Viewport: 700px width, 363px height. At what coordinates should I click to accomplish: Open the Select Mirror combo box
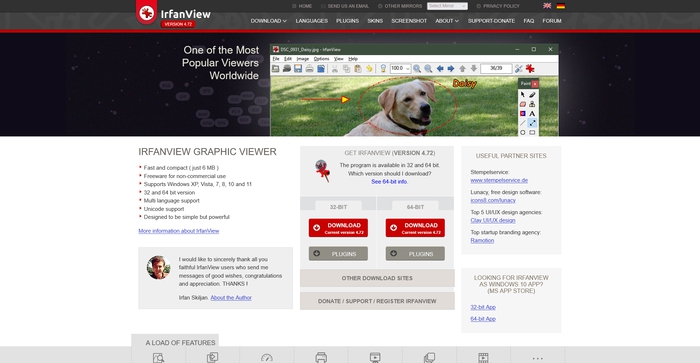(447, 6)
